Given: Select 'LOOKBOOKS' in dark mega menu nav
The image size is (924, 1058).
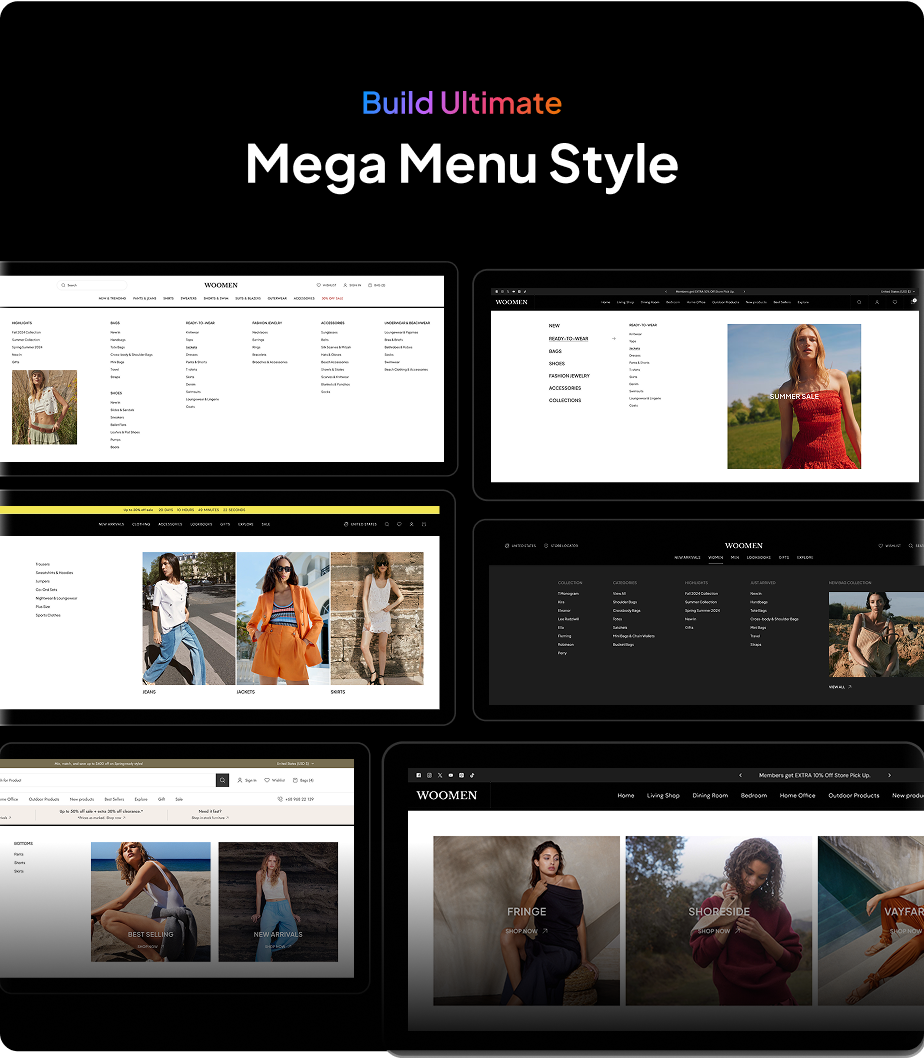Looking at the screenshot, I should click(759, 558).
